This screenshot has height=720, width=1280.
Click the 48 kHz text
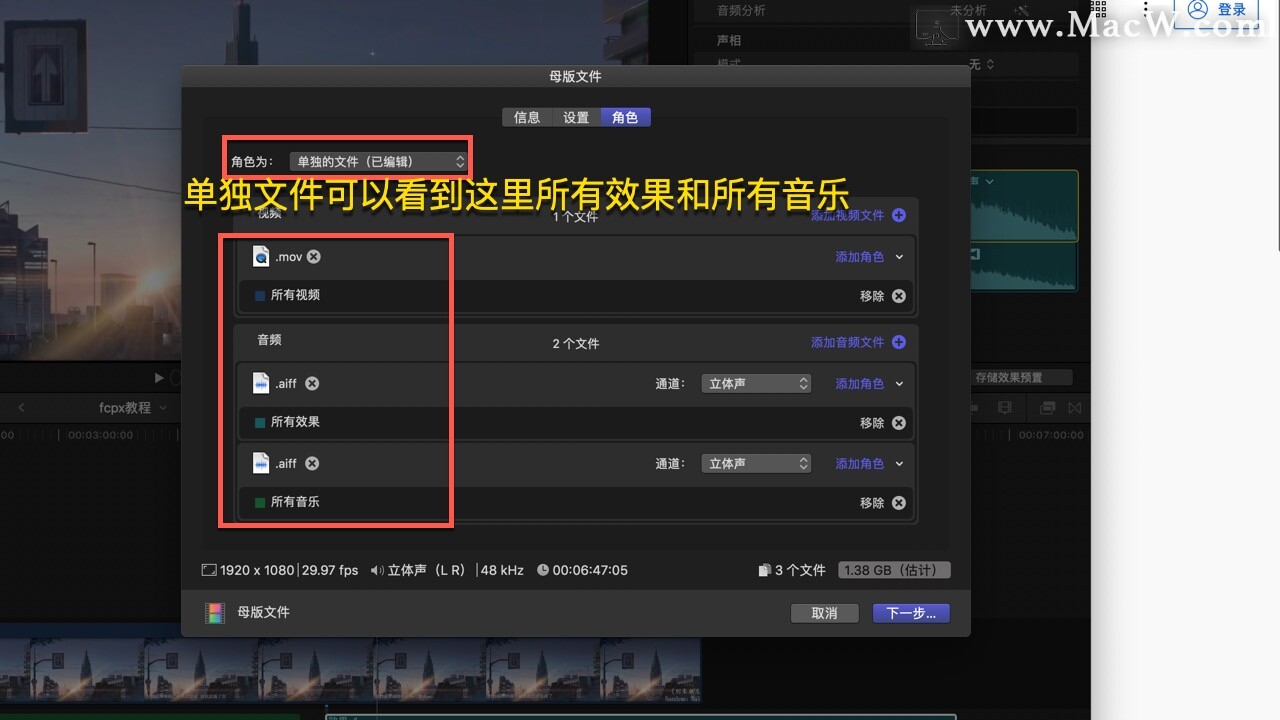coord(502,570)
